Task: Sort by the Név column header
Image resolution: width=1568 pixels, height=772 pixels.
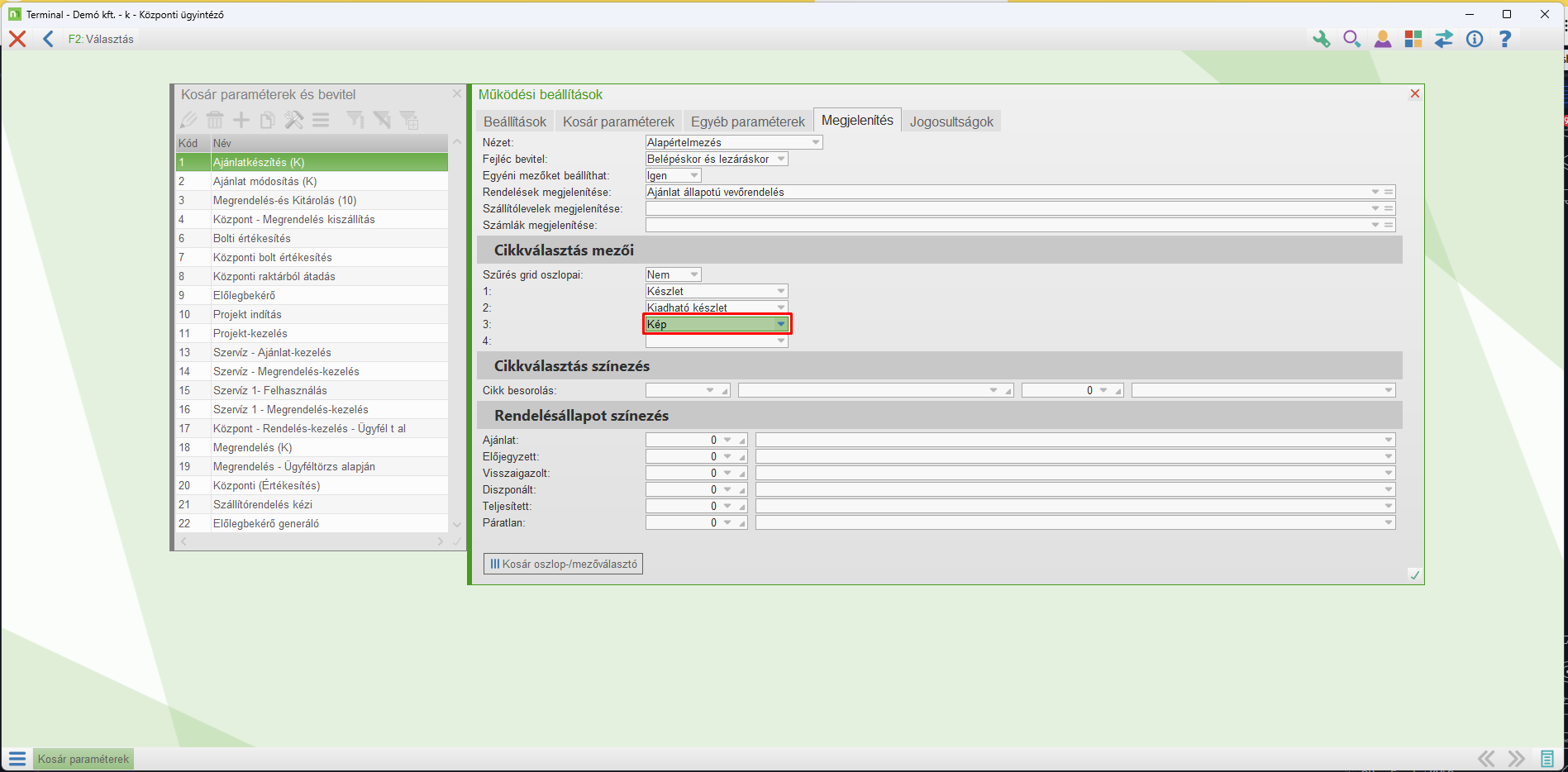Action: [x=329, y=143]
